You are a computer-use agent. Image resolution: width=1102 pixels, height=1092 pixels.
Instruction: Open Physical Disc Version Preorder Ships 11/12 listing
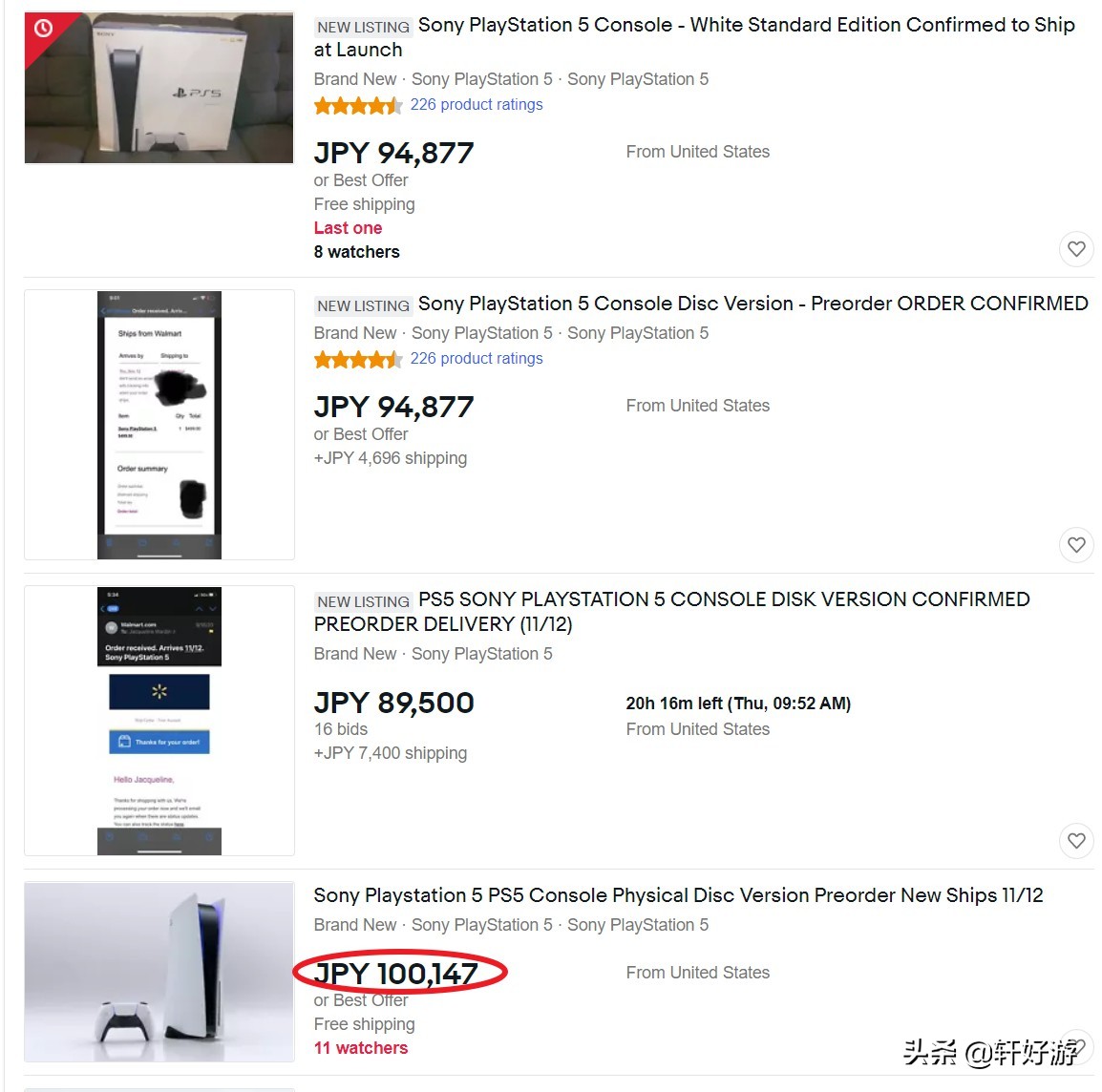point(678,895)
